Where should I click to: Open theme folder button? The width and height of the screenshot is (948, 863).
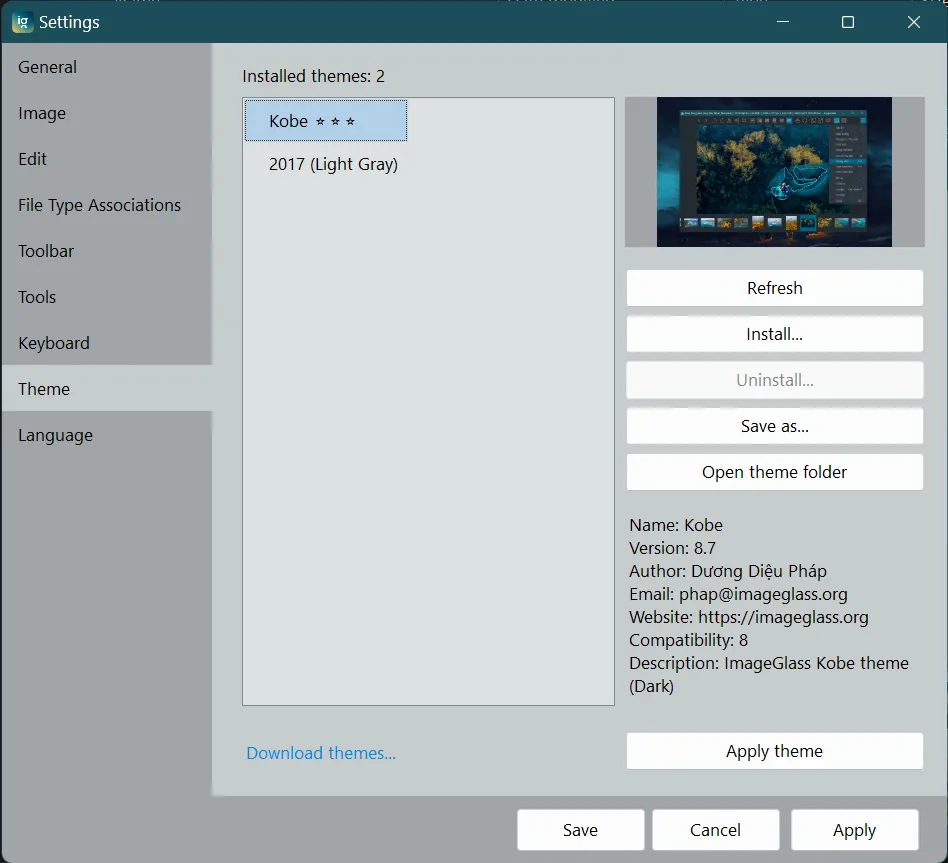coord(774,472)
